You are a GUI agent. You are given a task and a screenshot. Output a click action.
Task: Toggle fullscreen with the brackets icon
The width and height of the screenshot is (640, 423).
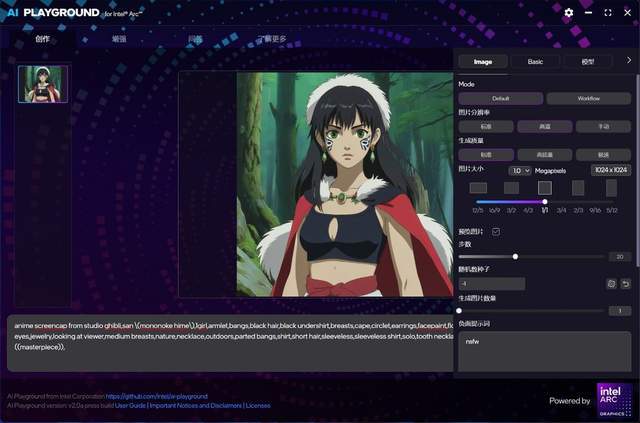point(608,13)
